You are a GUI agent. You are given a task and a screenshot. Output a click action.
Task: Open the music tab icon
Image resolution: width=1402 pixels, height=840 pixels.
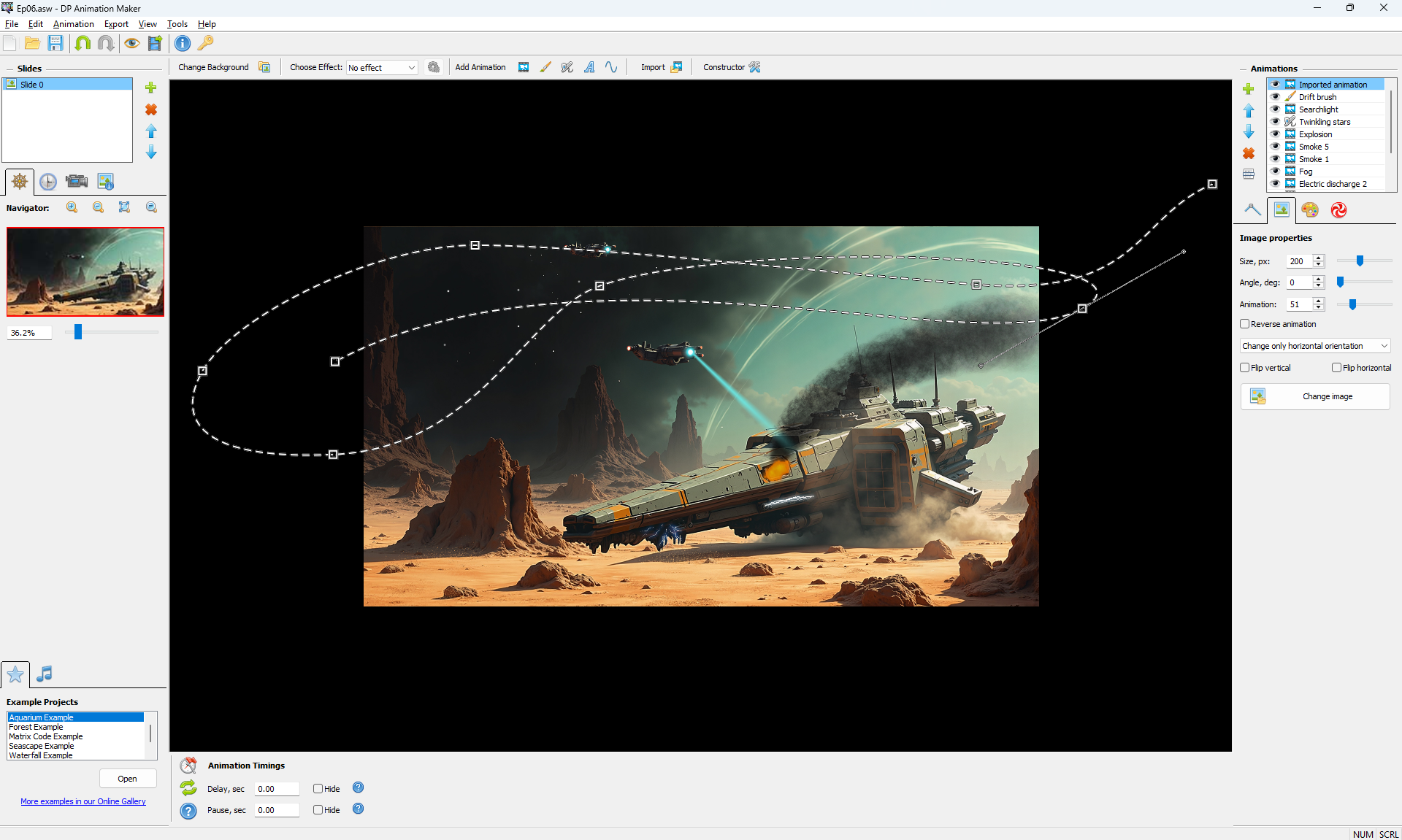pos(45,674)
